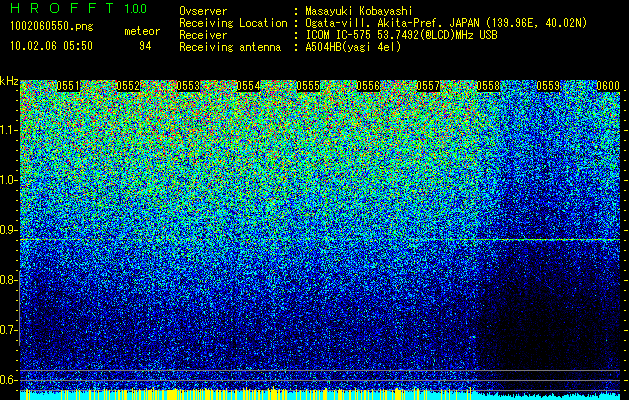This screenshot has height=400, width=629.
Task: Click the 0600 time marker
Action: [x=608, y=86]
